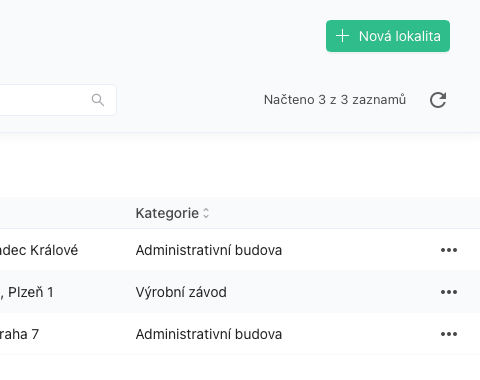
Task: Click the plus icon on Nová lokalita
Action: pyautogui.click(x=342, y=36)
